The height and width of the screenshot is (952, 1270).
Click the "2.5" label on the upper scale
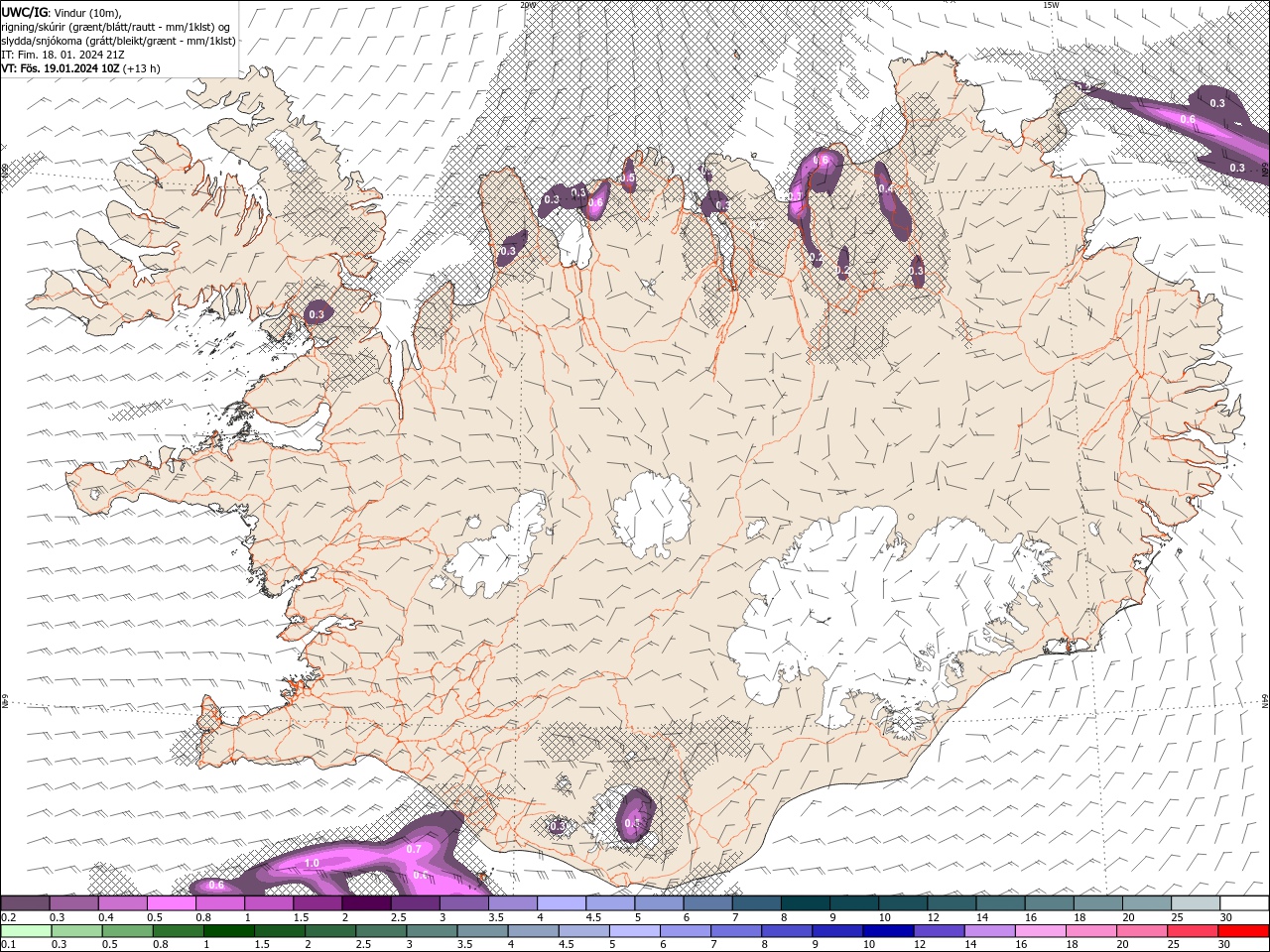[x=398, y=917]
